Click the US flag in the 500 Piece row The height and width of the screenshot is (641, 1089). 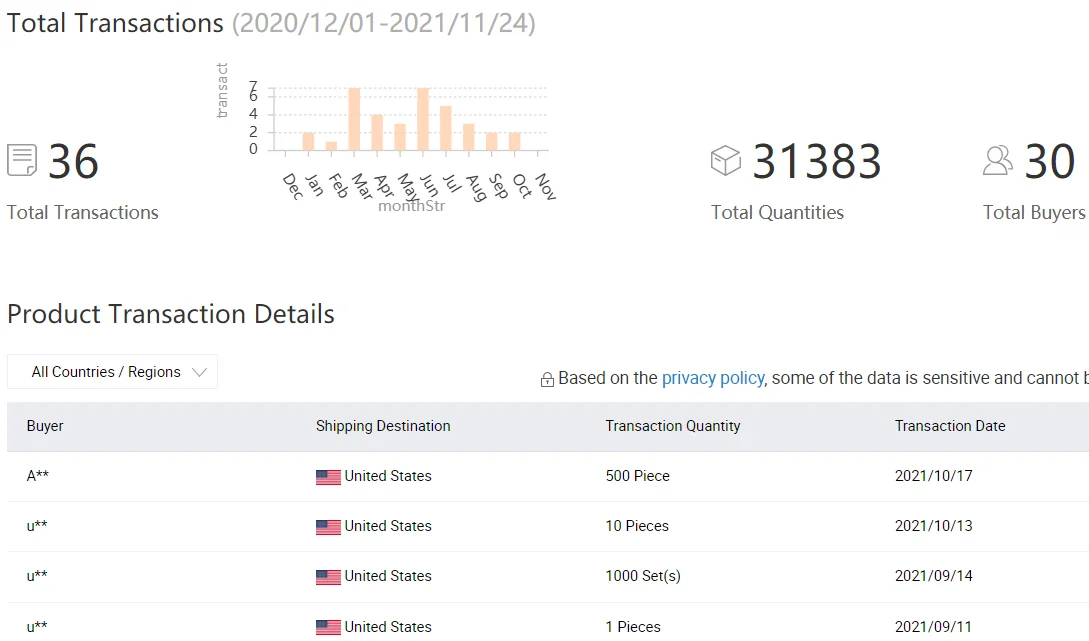click(x=328, y=477)
